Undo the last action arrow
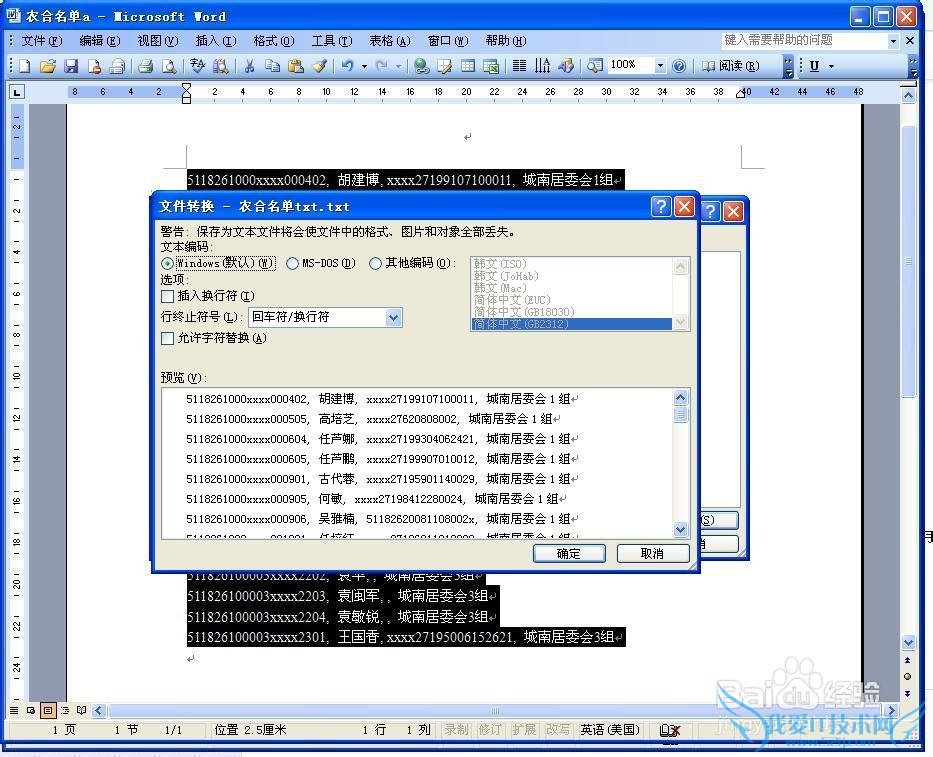The width and height of the screenshot is (933, 757). pos(348,65)
